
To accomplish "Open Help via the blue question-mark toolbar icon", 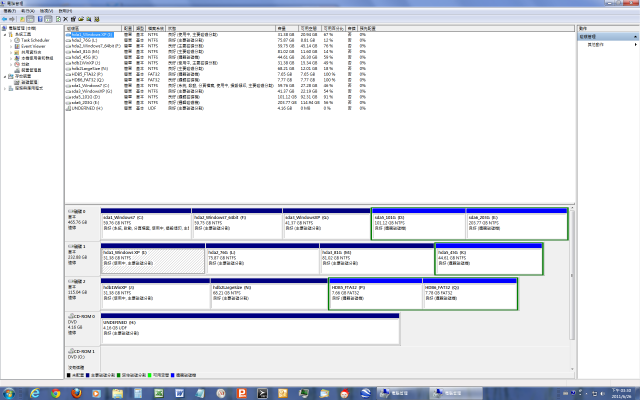I will click(x=40, y=19).
